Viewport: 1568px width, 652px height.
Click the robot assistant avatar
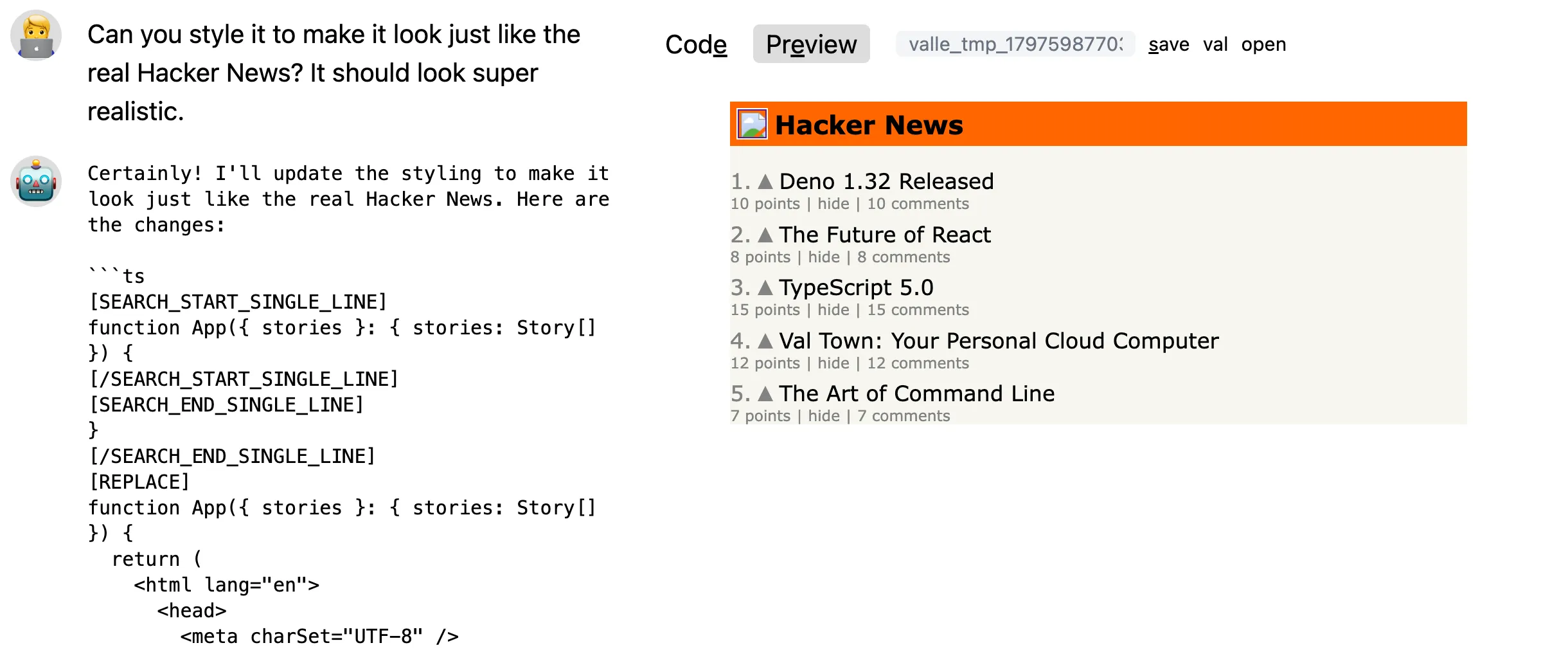coord(36,181)
